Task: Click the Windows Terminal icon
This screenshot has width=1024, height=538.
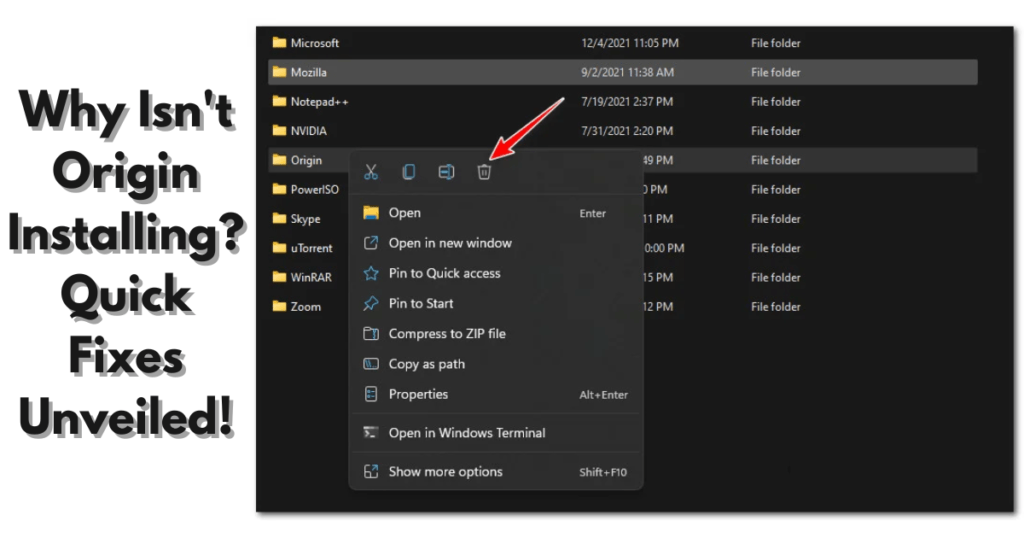Action: click(371, 432)
